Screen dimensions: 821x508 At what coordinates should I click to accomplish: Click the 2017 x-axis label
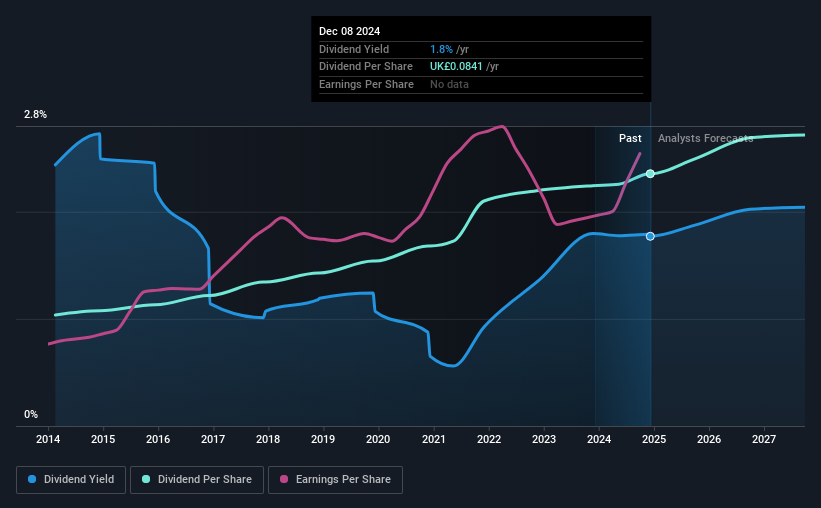pos(213,439)
